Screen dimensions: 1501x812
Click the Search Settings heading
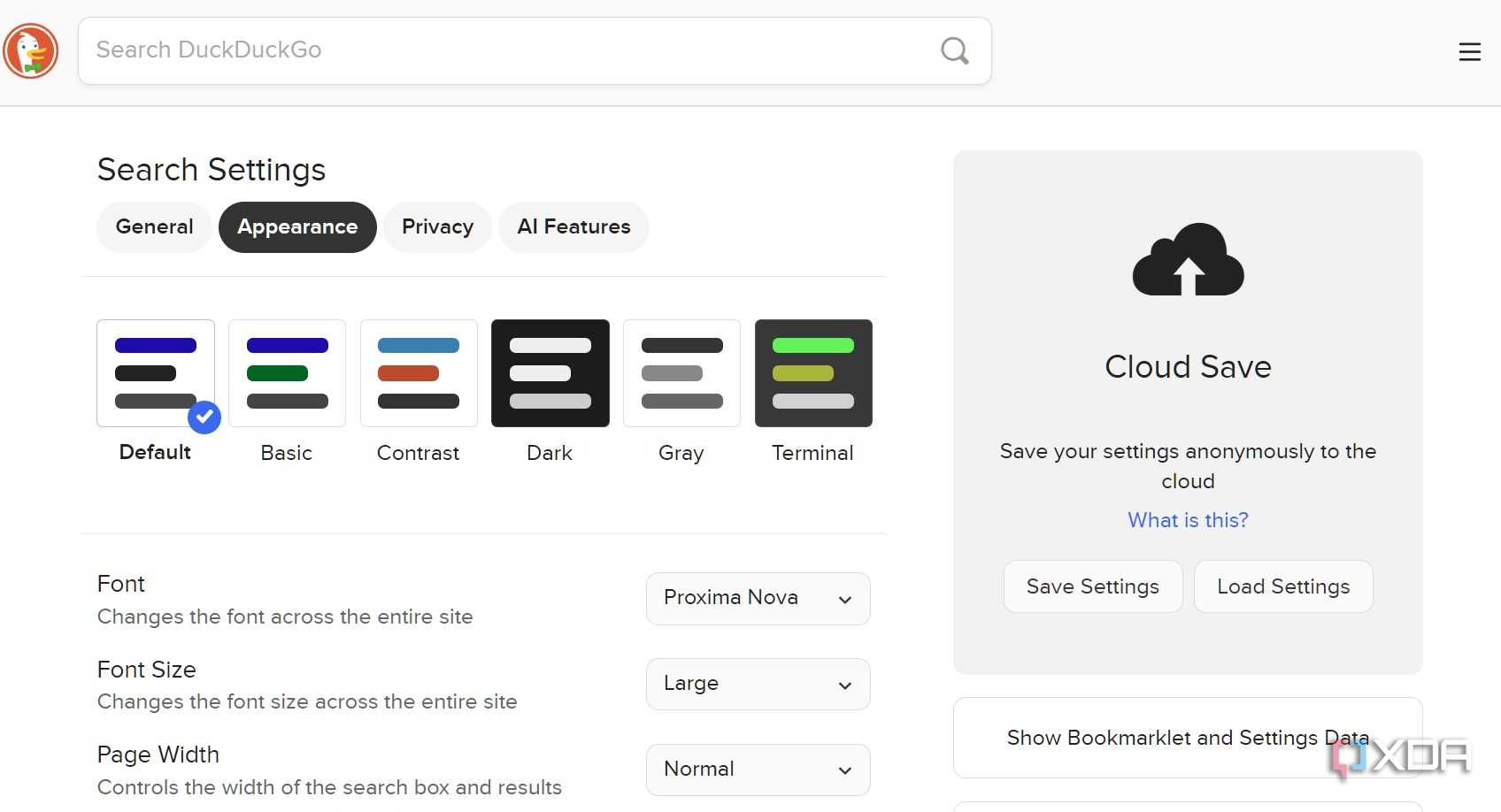(x=212, y=170)
